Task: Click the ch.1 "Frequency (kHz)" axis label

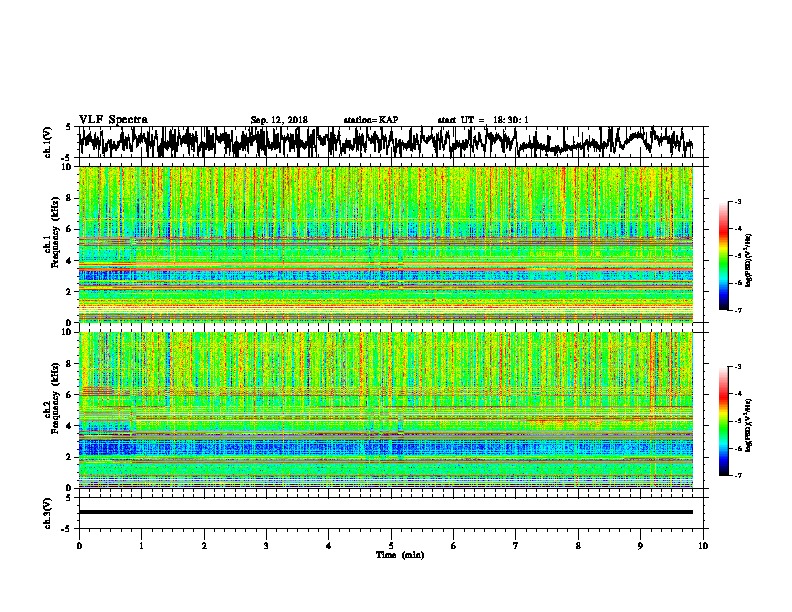Action: pyautogui.click(x=55, y=233)
